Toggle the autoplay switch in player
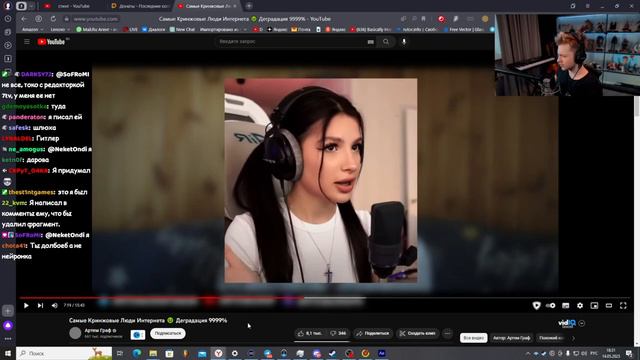Viewport: 640px width, 360px height. (x=551, y=305)
